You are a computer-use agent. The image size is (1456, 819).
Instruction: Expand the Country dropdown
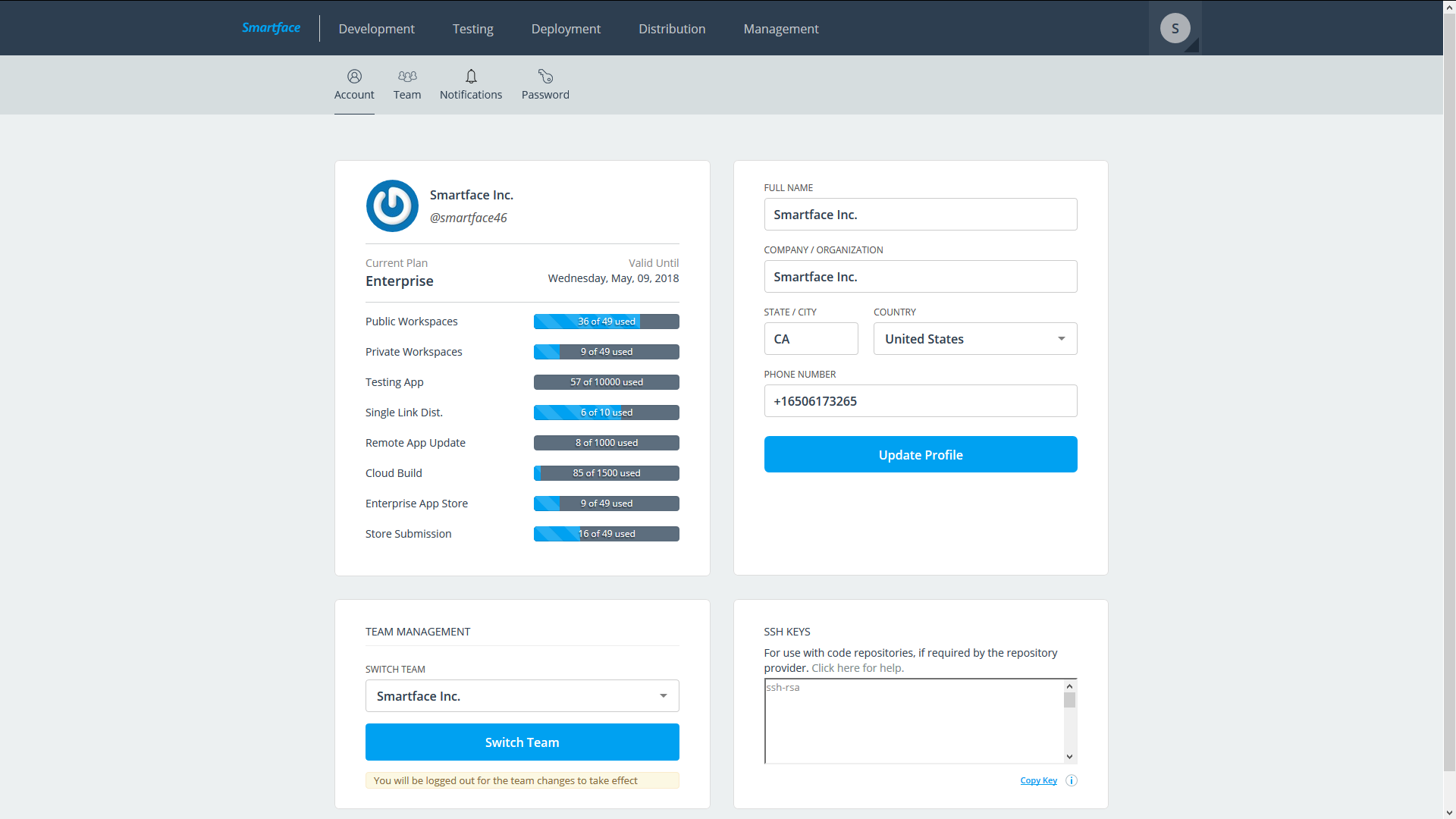[x=975, y=339]
